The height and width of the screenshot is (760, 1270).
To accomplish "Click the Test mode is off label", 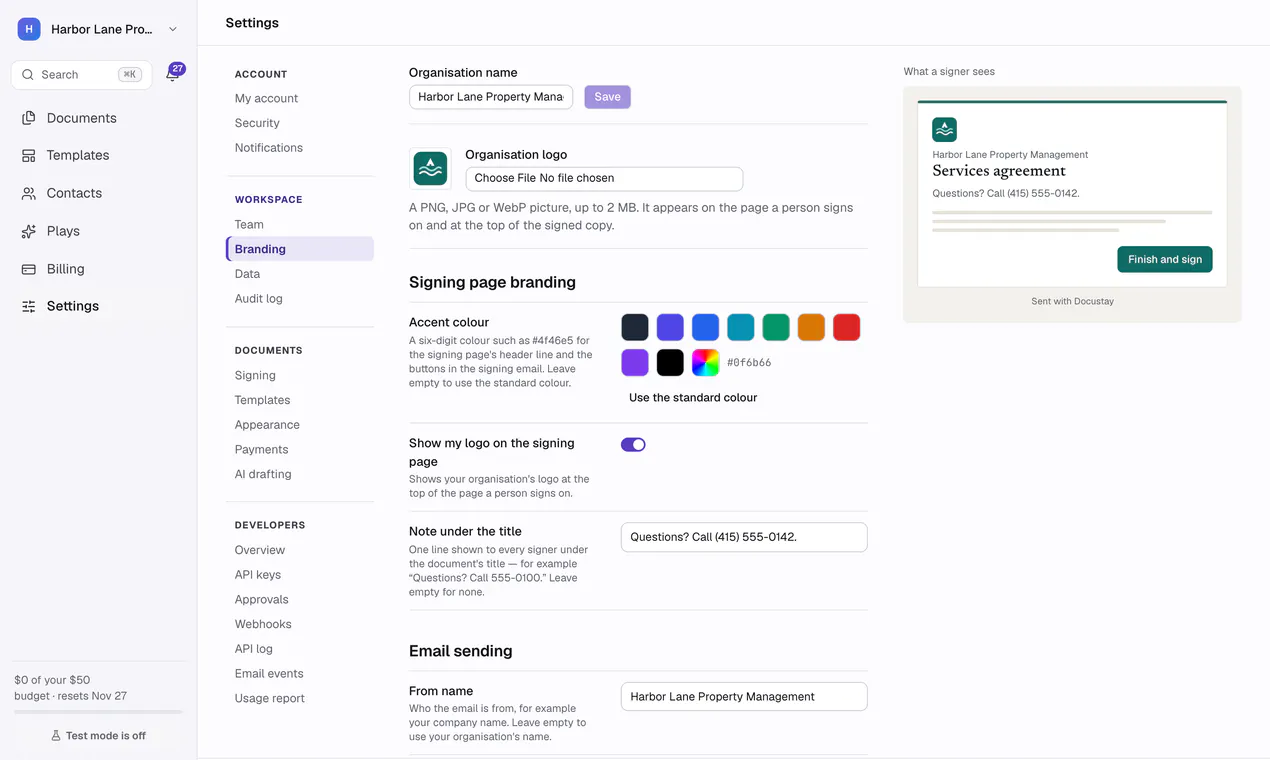I will coord(106,736).
